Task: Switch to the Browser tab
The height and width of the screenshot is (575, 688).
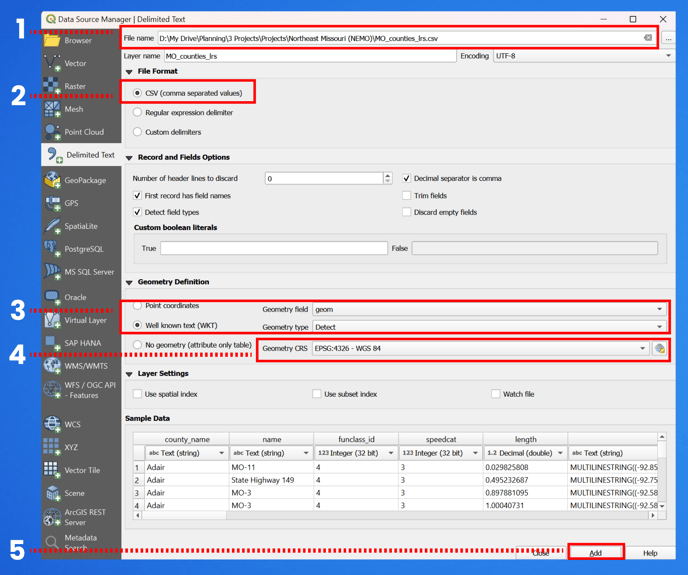Action: [x=53, y=41]
